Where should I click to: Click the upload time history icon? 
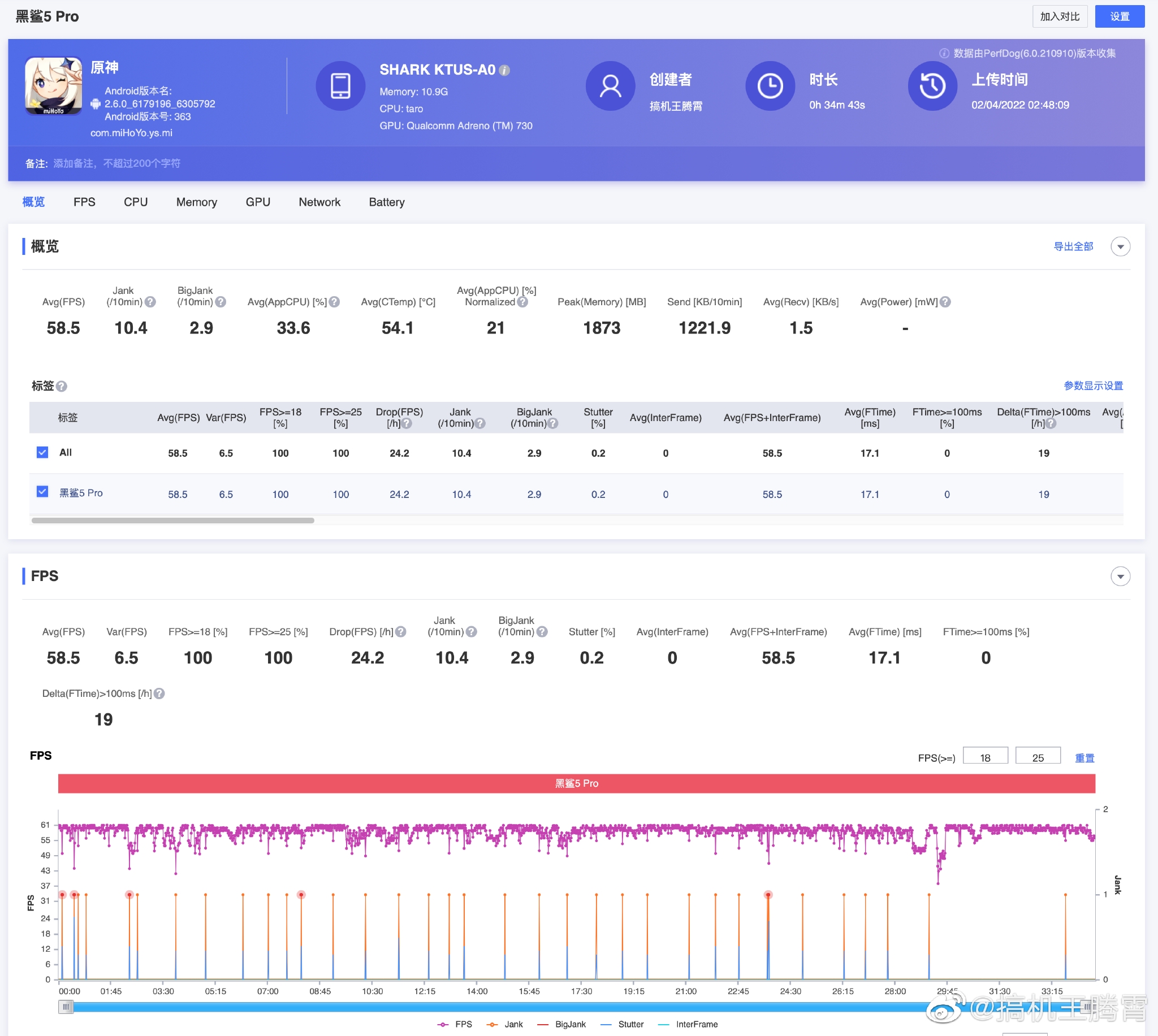(932, 86)
